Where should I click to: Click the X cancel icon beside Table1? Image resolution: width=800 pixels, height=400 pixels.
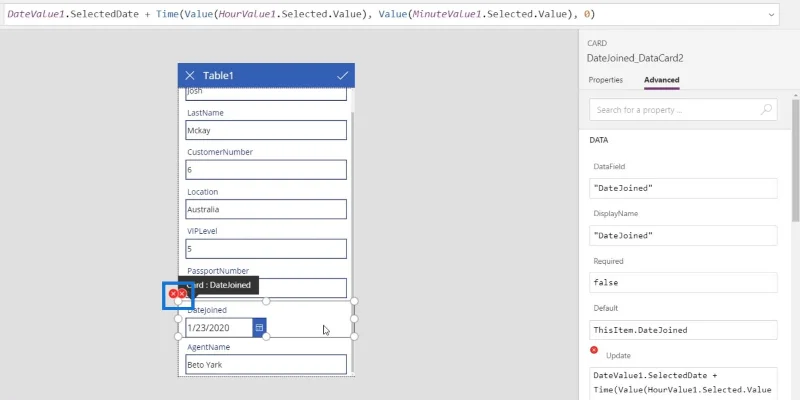pos(190,76)
